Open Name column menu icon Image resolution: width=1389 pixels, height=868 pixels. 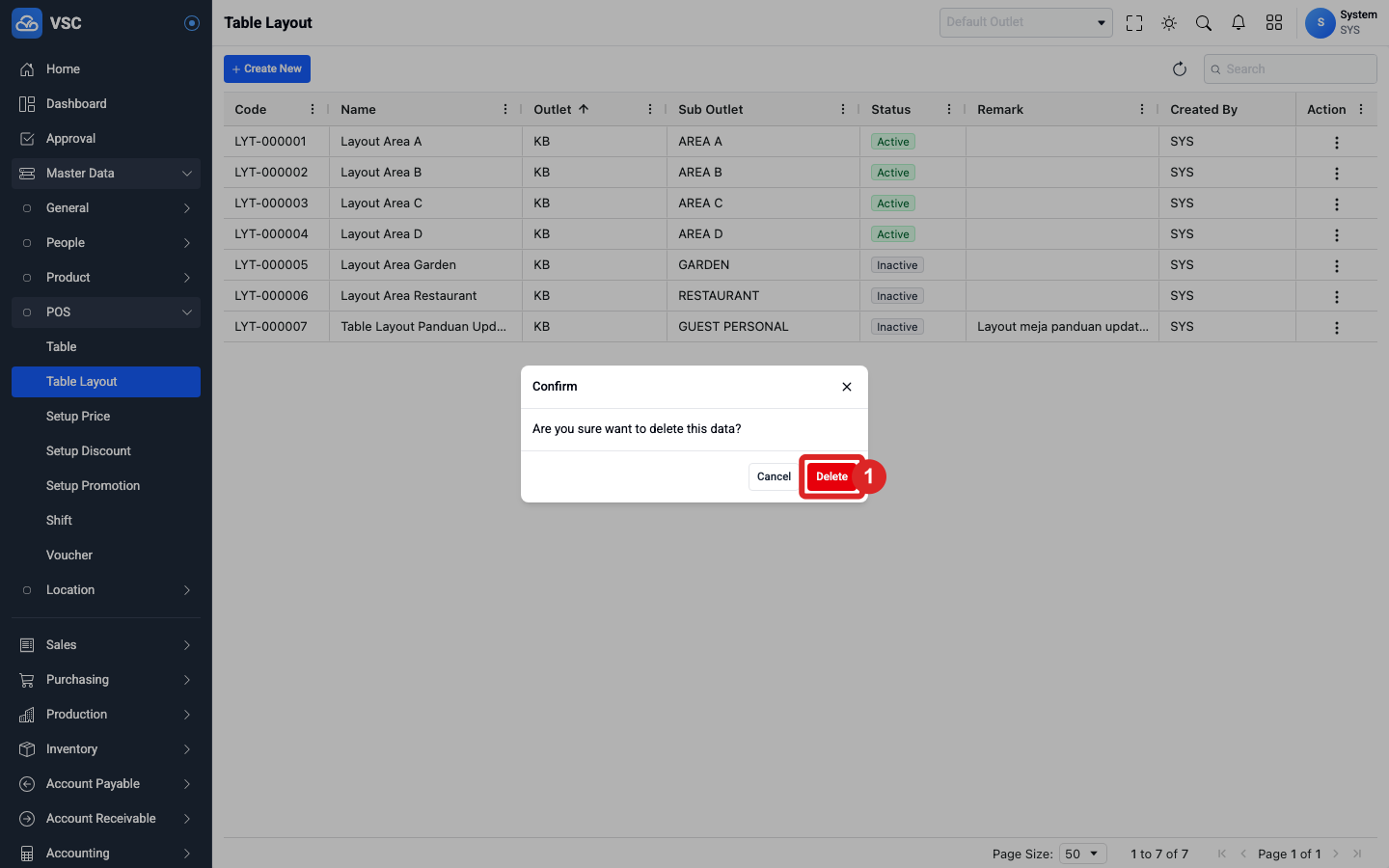coord(505,109)
